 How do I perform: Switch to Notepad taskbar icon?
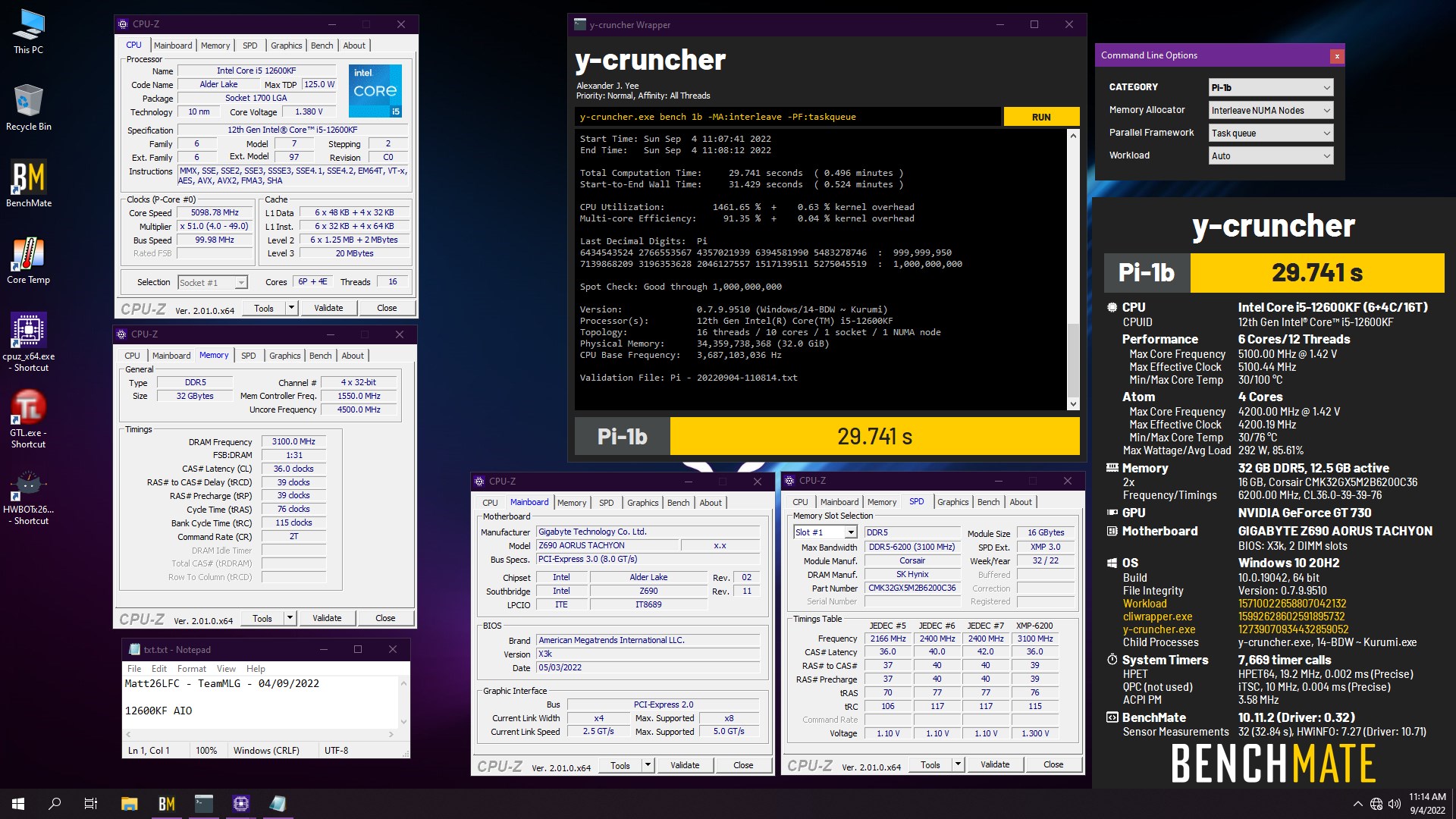click(x=278, y=804)
